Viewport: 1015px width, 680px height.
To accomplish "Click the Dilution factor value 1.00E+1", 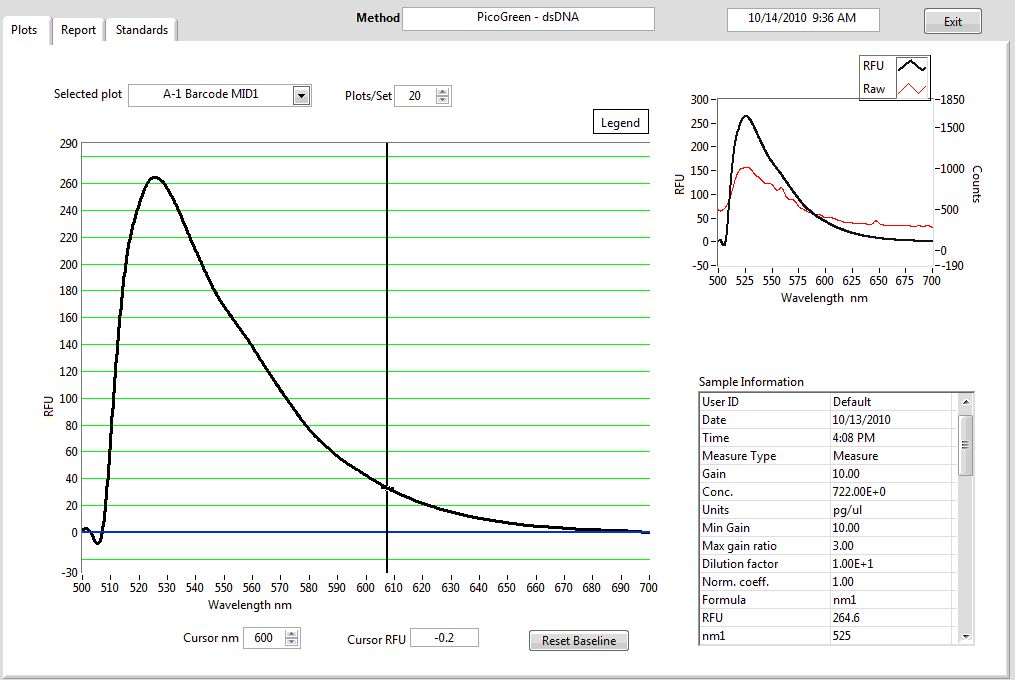I will [853, 564].
